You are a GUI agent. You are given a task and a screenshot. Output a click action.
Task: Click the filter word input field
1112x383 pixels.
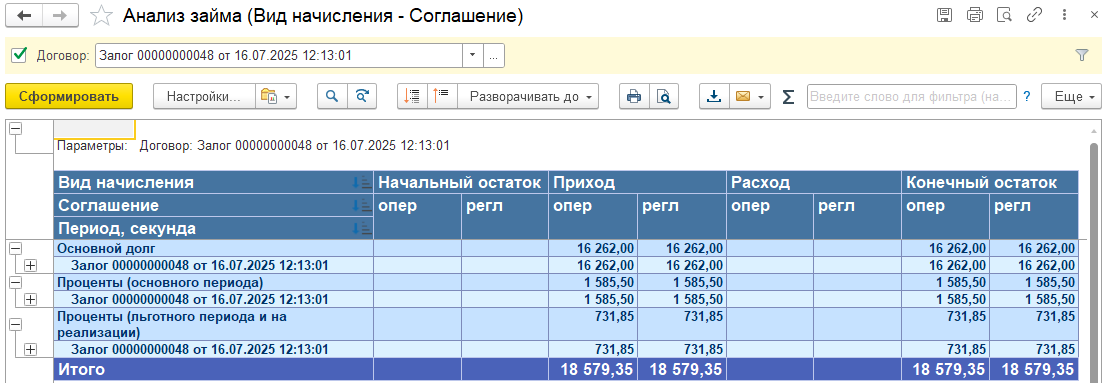pos(911,96)
